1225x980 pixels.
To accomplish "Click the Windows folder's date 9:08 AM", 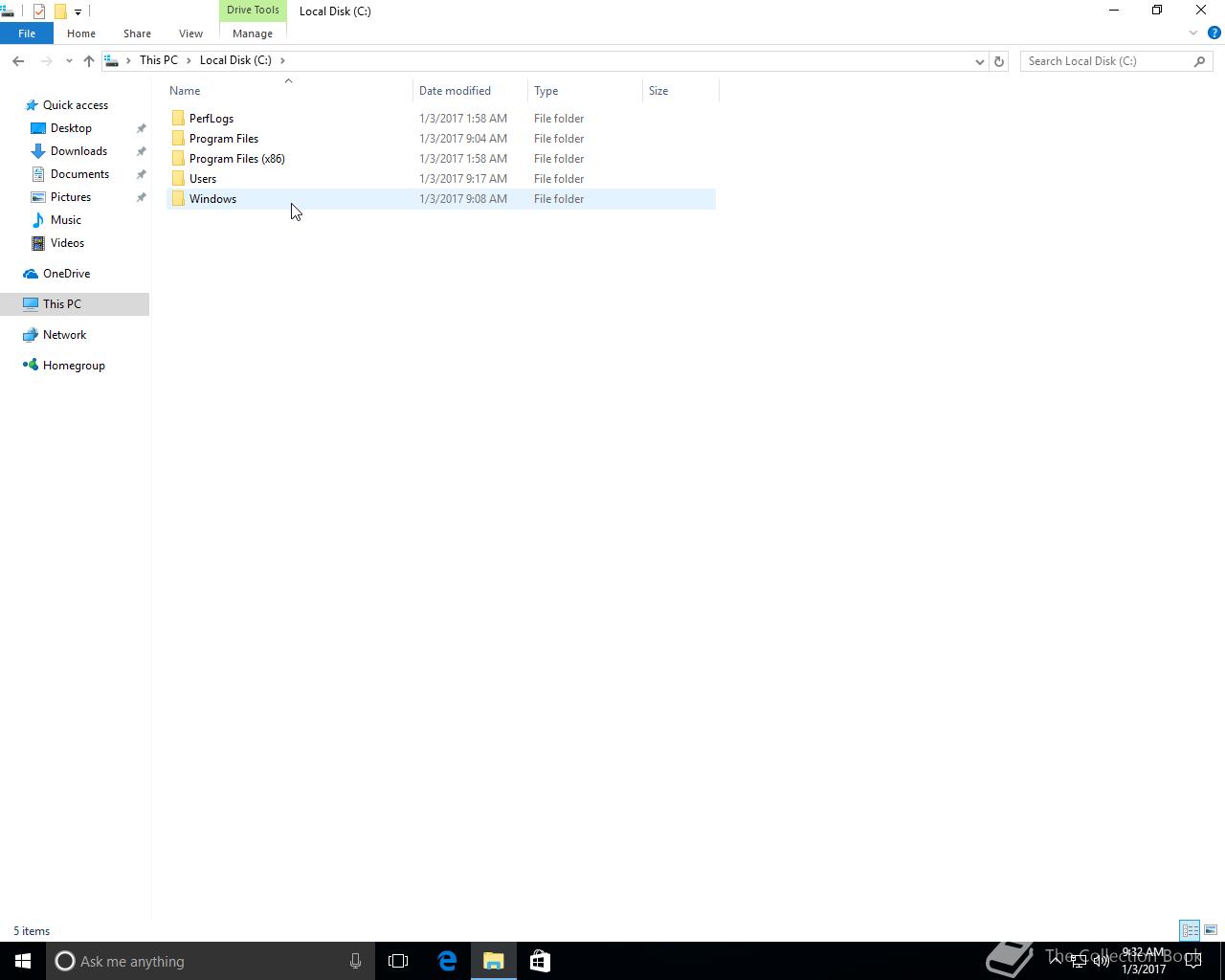I will click(463, 199).
